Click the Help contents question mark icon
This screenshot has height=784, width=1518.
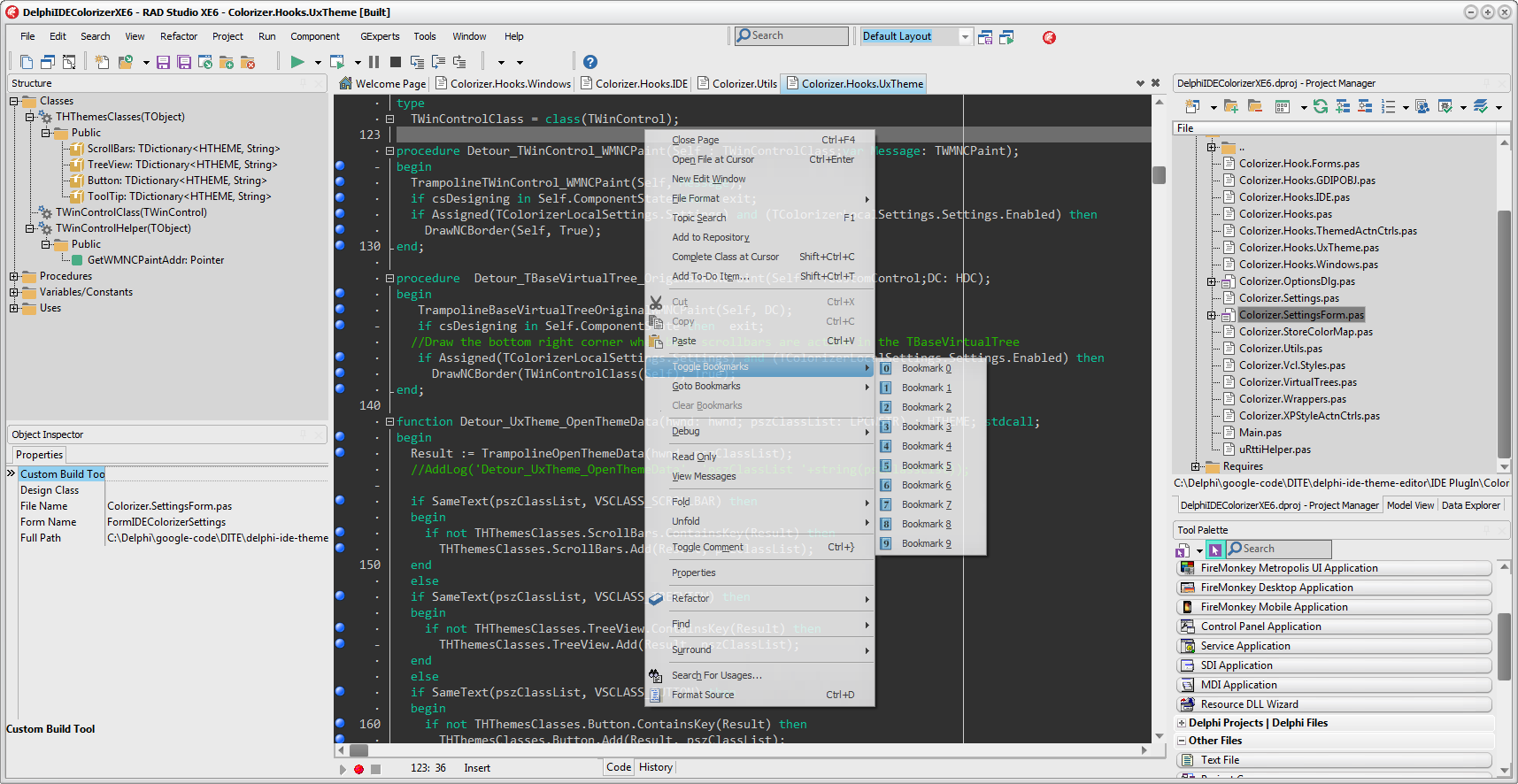590,62
